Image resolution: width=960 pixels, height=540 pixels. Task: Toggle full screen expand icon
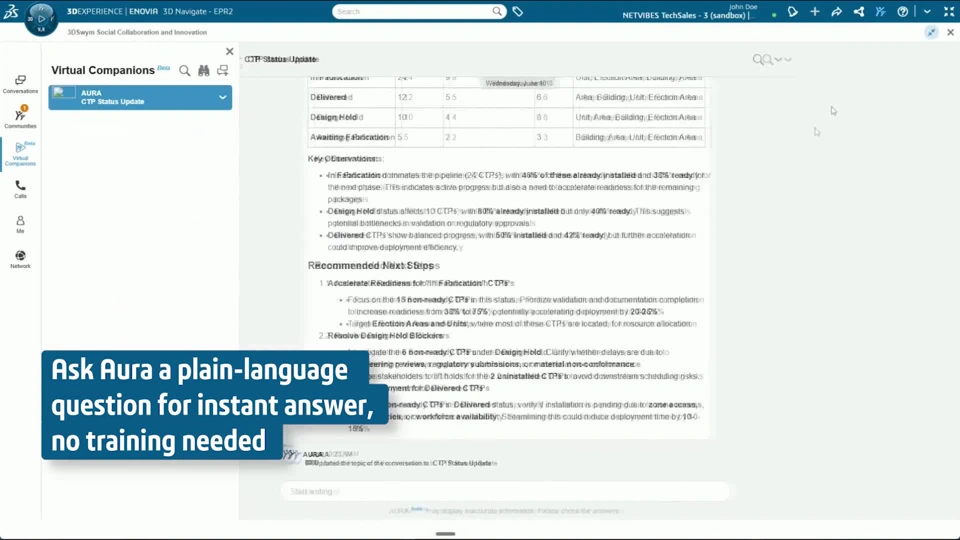click(949, 12)
